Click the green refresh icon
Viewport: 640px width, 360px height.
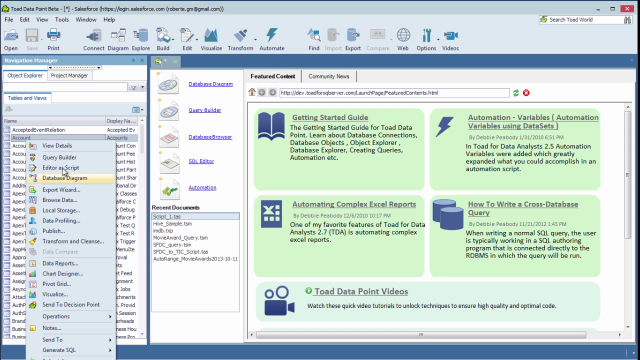tap(516, 93)
